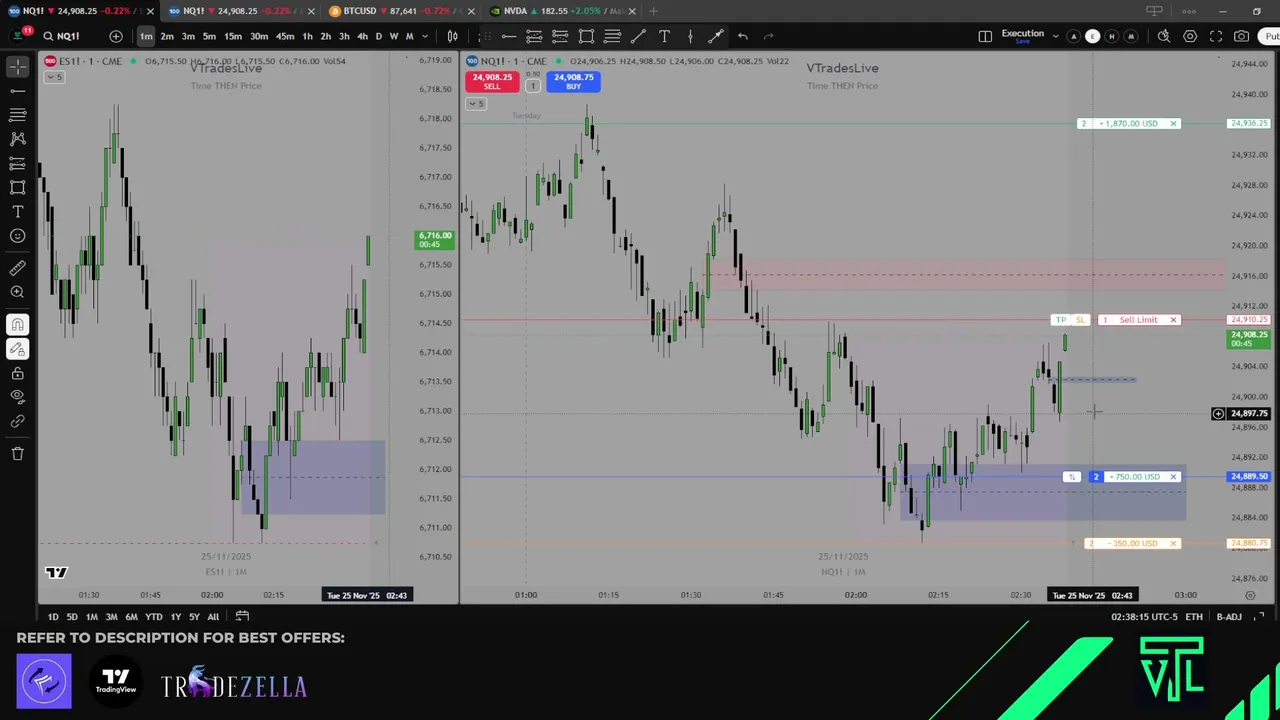Click the Save link under Execution

(1022, 42)
